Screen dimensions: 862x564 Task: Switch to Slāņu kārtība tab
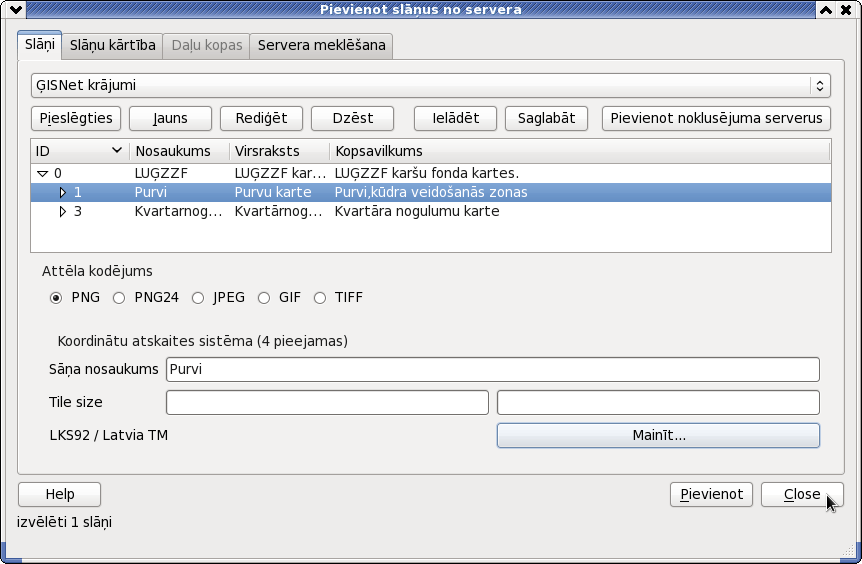112,46
